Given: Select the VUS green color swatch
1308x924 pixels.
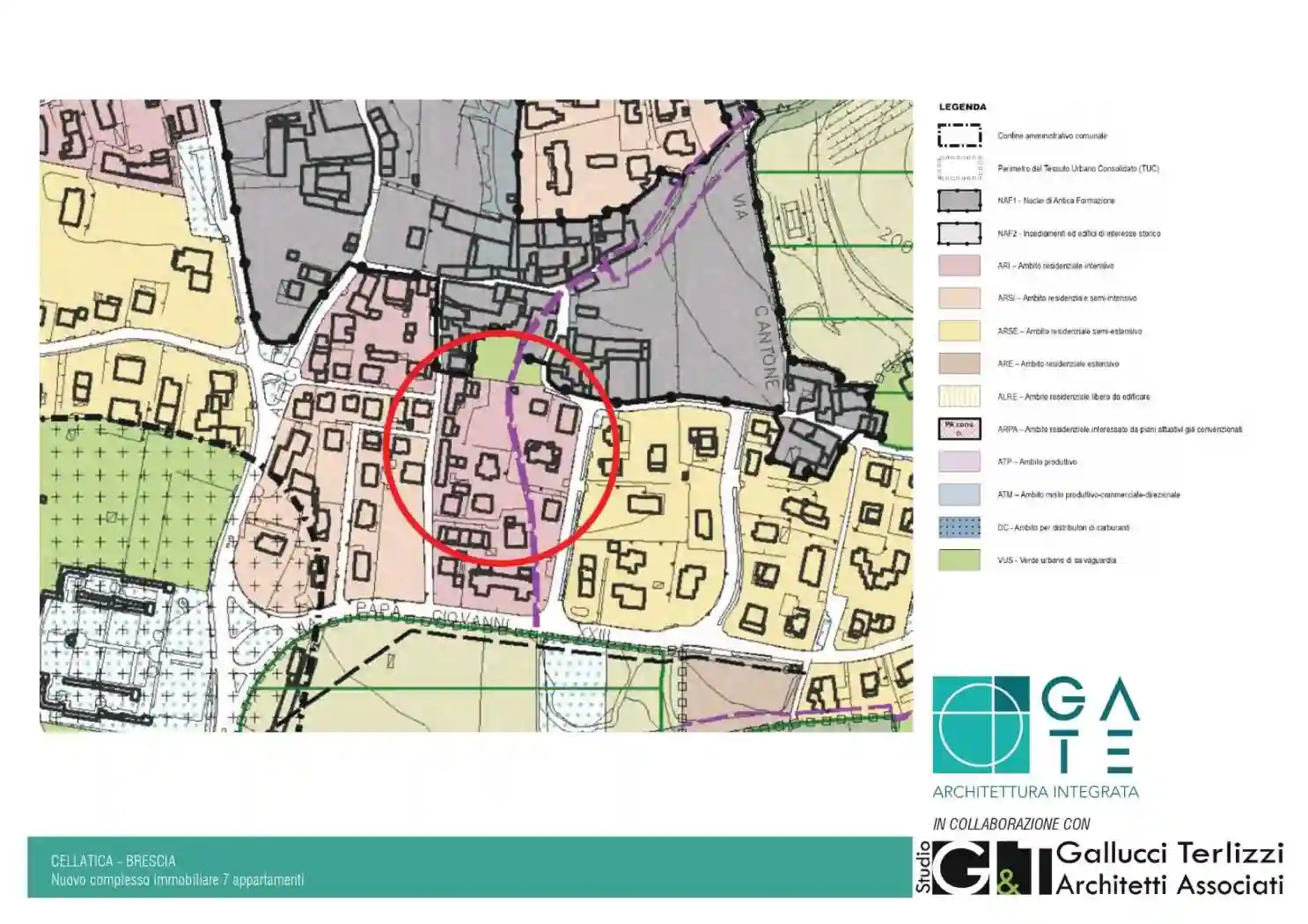Looking at the screenshot, I should click(959, 560).
